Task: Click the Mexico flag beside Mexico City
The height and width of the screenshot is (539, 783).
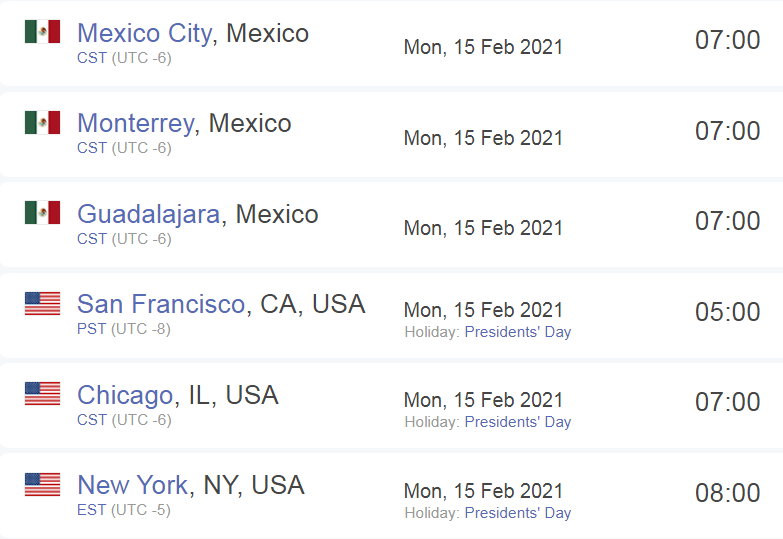Action: pyautogui.click(x=42, y=31)
